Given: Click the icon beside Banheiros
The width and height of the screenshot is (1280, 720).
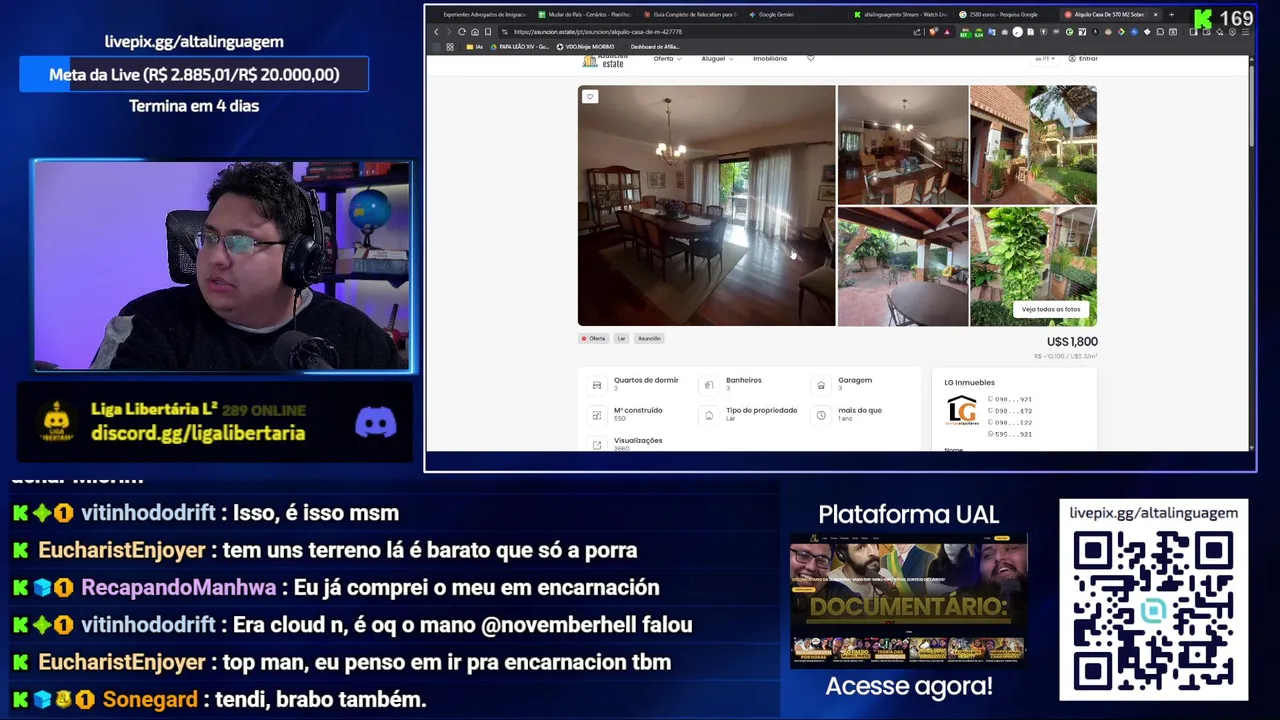Looking at the screenshot, I should click(x=709, y=385).
